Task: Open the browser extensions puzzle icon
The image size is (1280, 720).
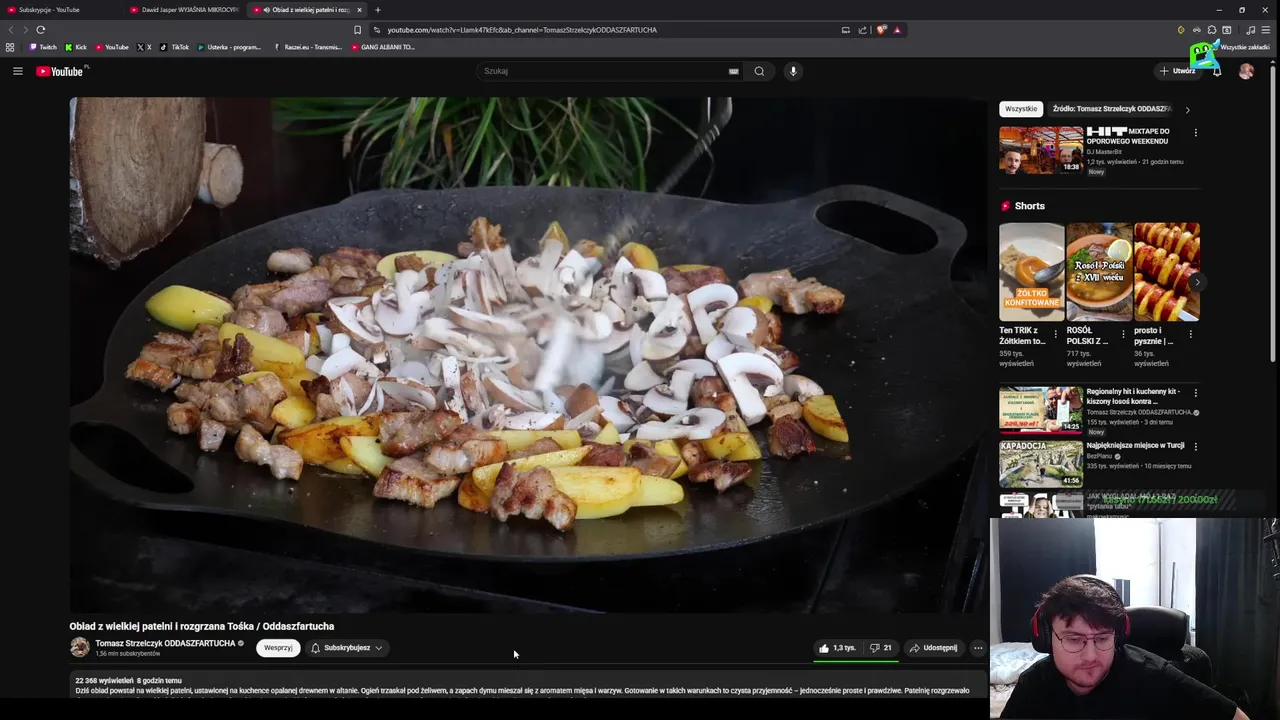Action: [1212, 30]
